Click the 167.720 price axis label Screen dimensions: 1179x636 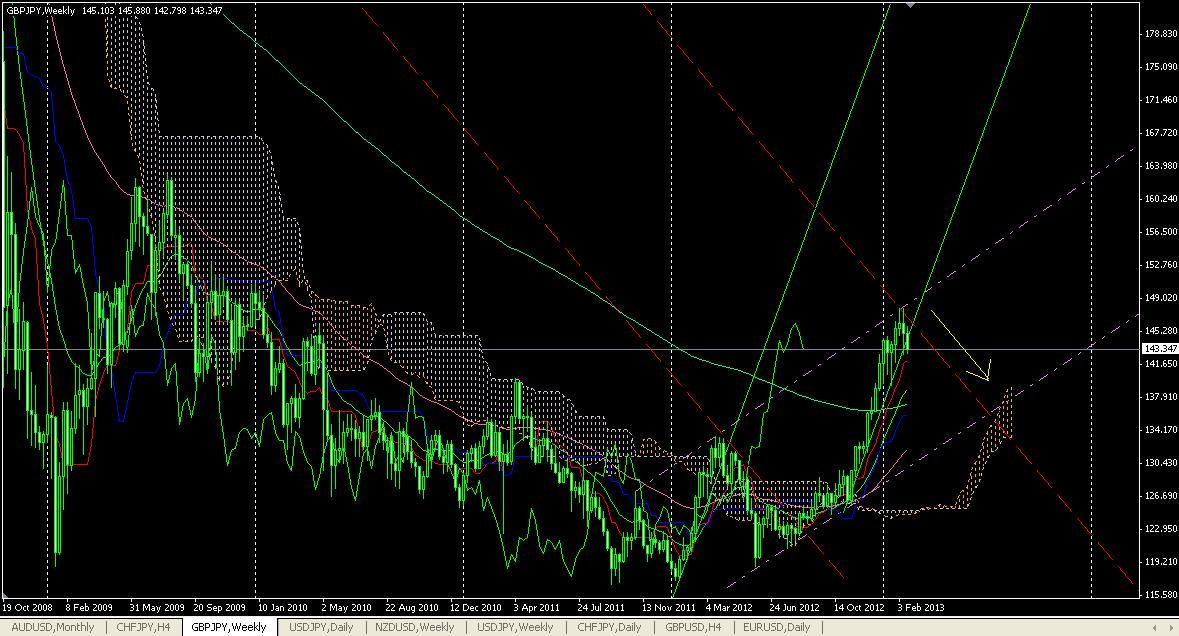coord(1161,132)
